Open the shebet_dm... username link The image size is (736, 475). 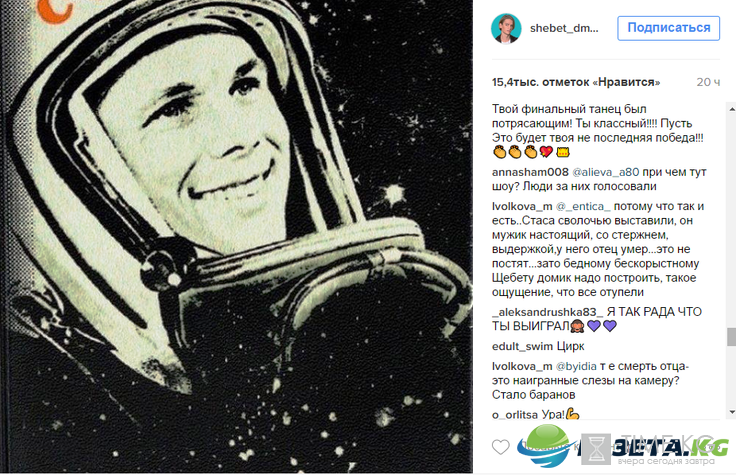tap(564, 28)
